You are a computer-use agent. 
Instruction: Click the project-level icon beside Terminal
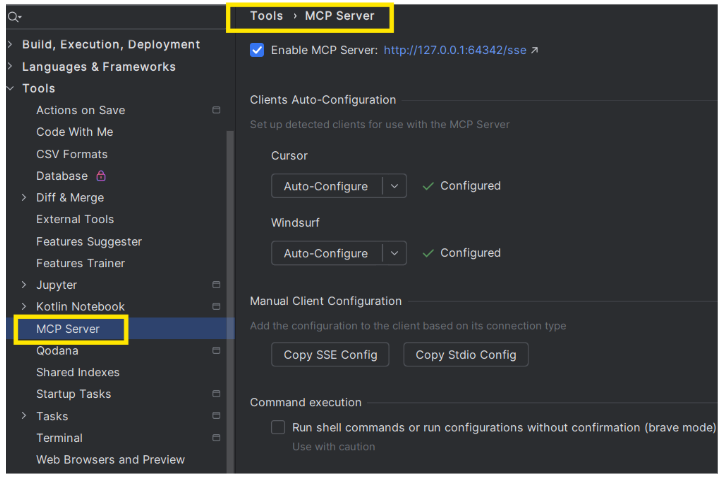[216, 437]
